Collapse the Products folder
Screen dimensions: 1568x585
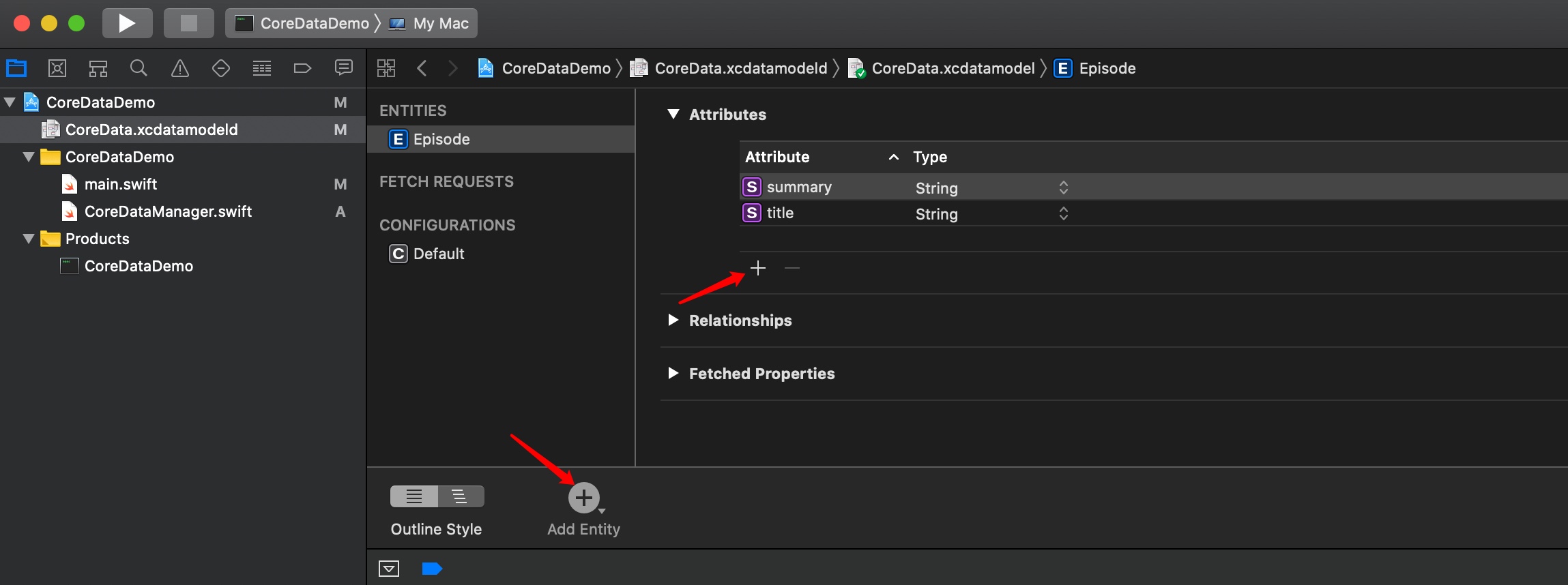(x=29, y=239)
